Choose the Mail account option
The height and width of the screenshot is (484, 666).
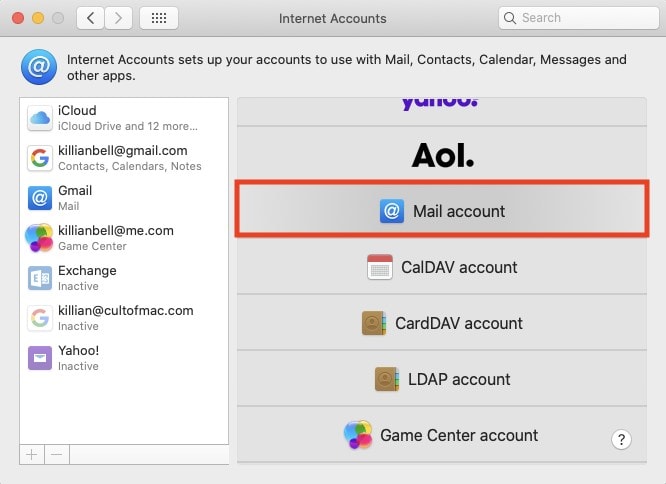[442, 211]
